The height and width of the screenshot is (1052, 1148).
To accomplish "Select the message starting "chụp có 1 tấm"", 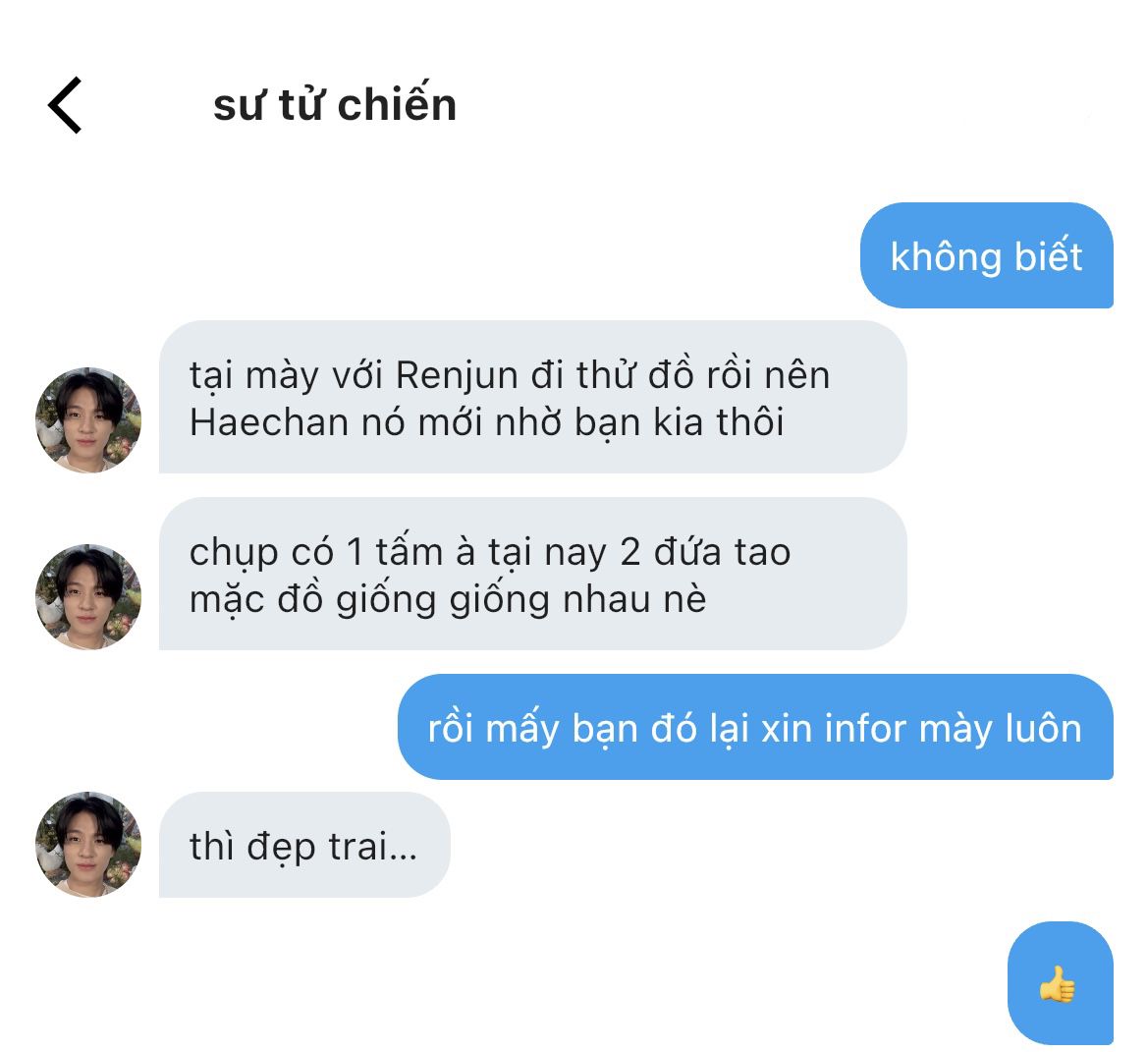I will tap(532, 574).
